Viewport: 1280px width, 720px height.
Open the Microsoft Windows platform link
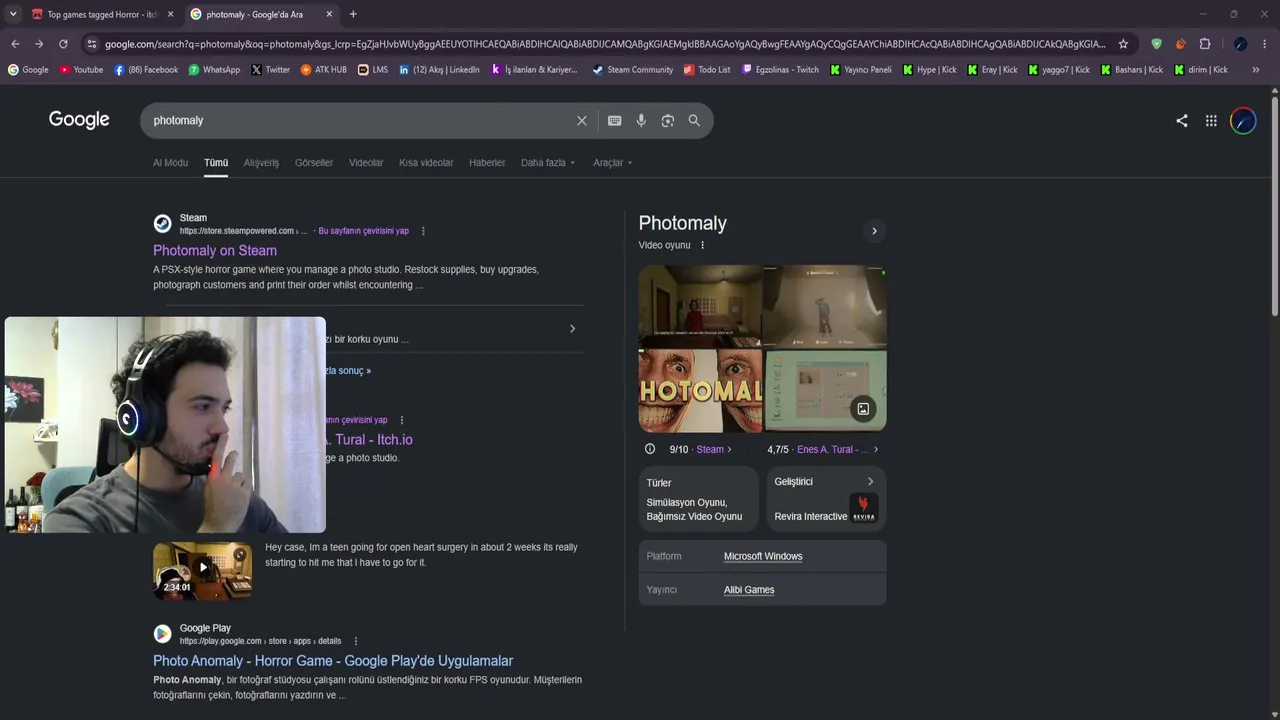point(763,556)
